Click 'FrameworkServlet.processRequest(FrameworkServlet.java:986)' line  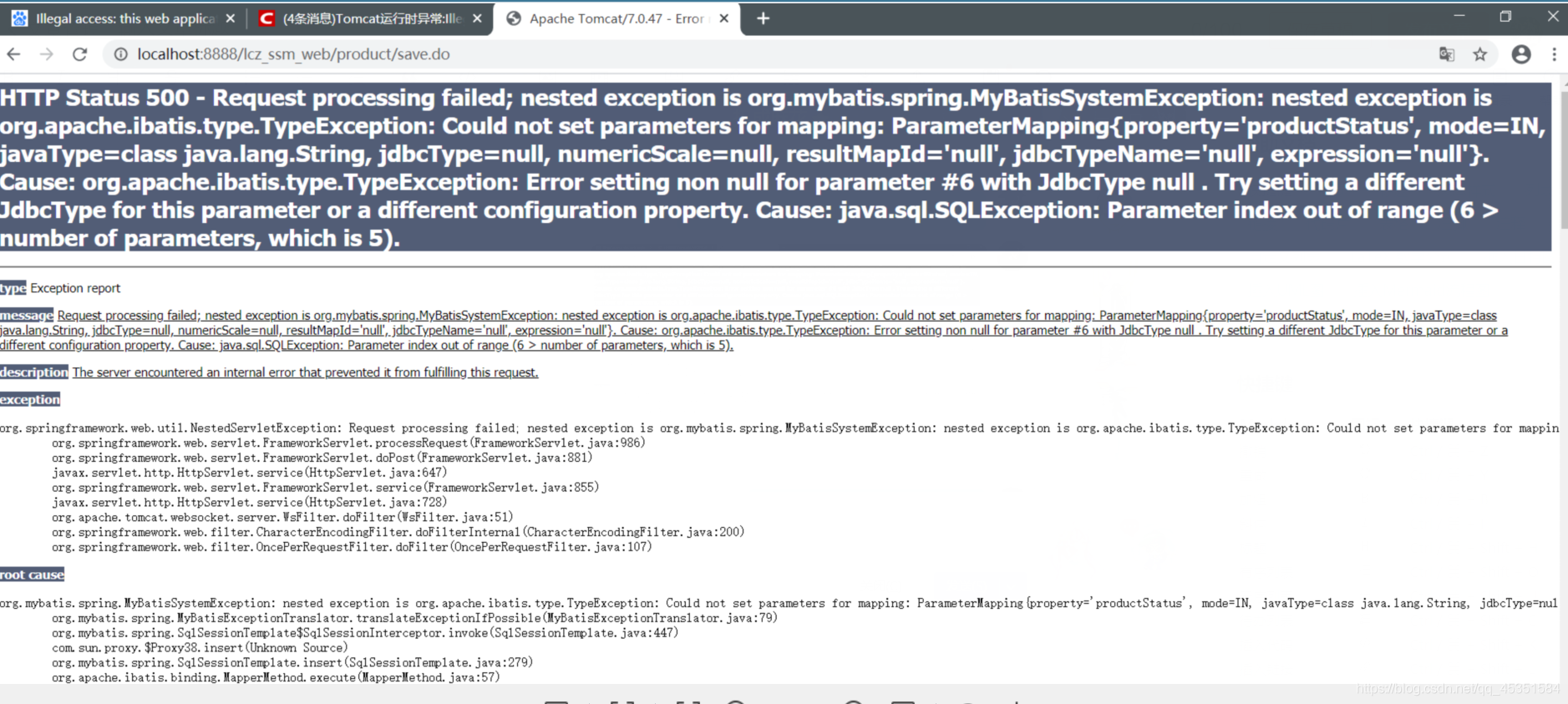click(x=348, y=443)
